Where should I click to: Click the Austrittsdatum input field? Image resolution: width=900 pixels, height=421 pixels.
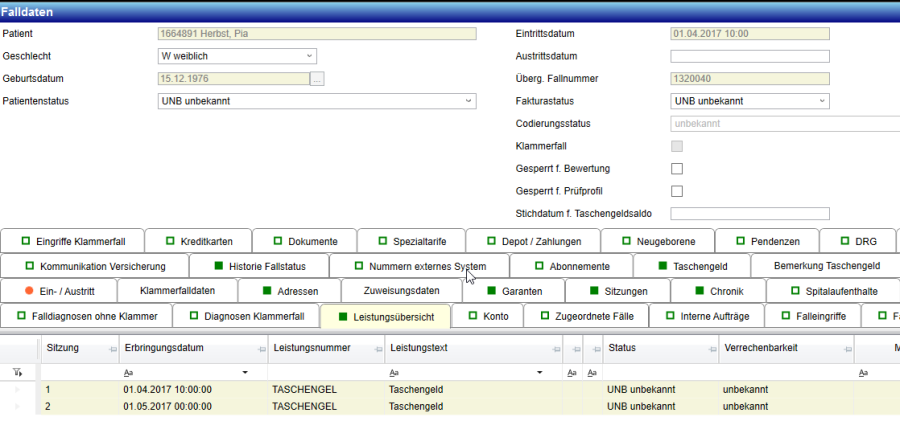[749, 56]
